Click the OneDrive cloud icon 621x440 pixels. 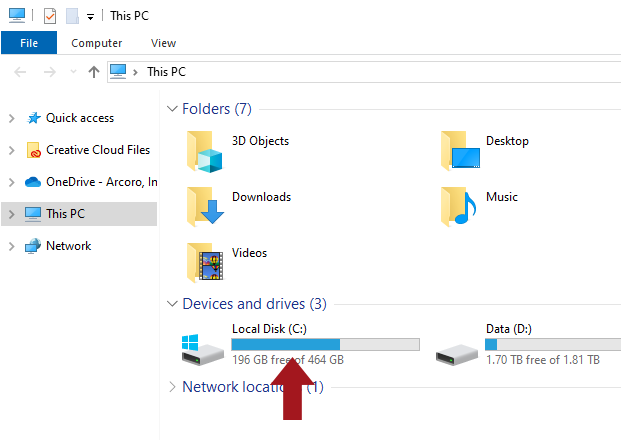[x=33, y=182]
